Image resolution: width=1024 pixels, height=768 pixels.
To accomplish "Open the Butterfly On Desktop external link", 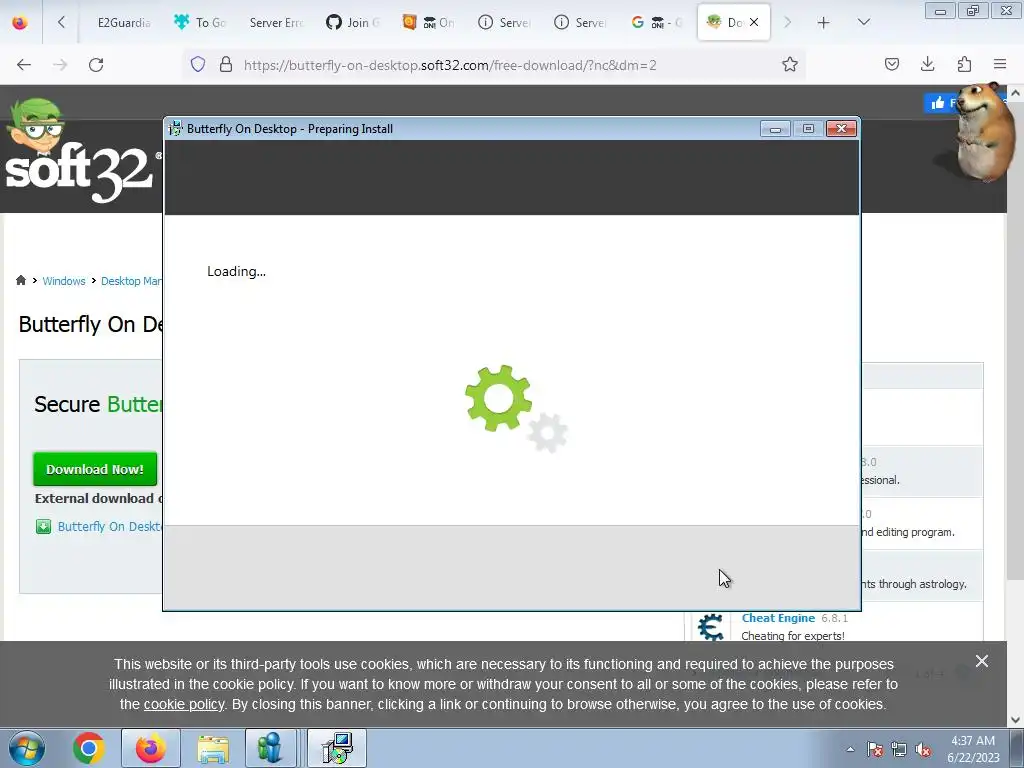I will (109, 526).
